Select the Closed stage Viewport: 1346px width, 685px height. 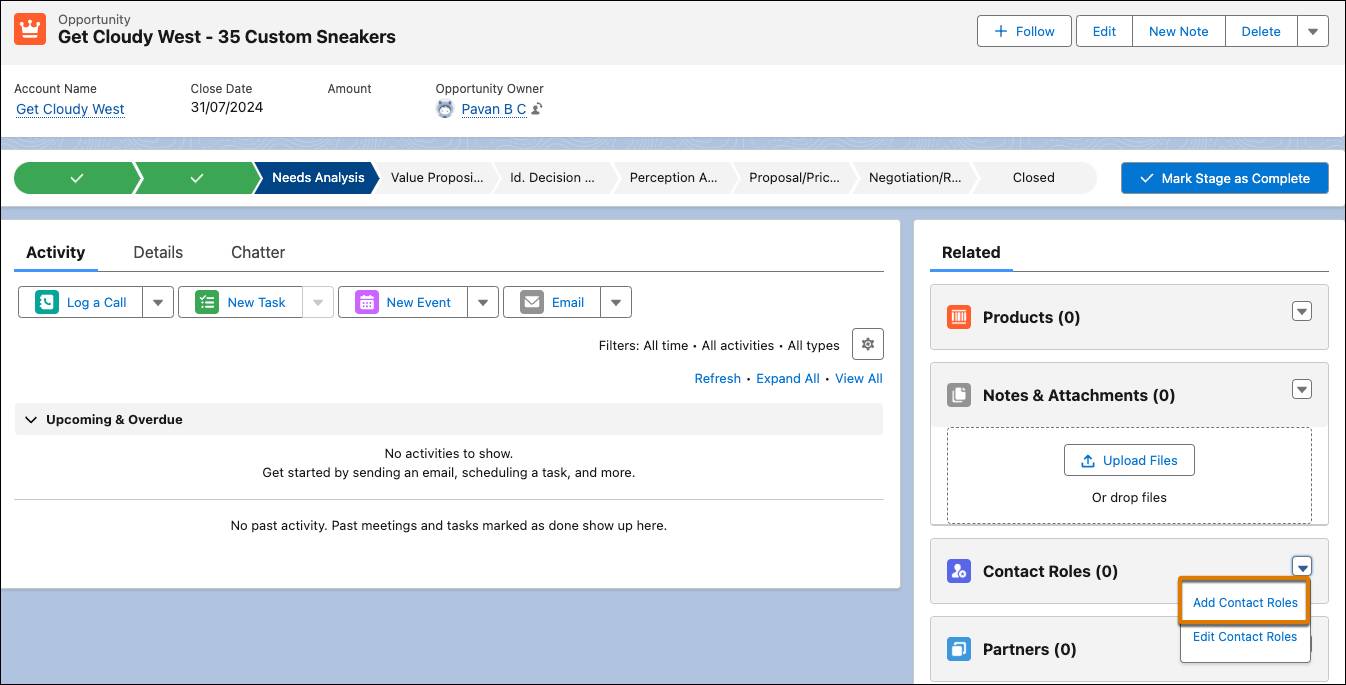click(1034, 178)
